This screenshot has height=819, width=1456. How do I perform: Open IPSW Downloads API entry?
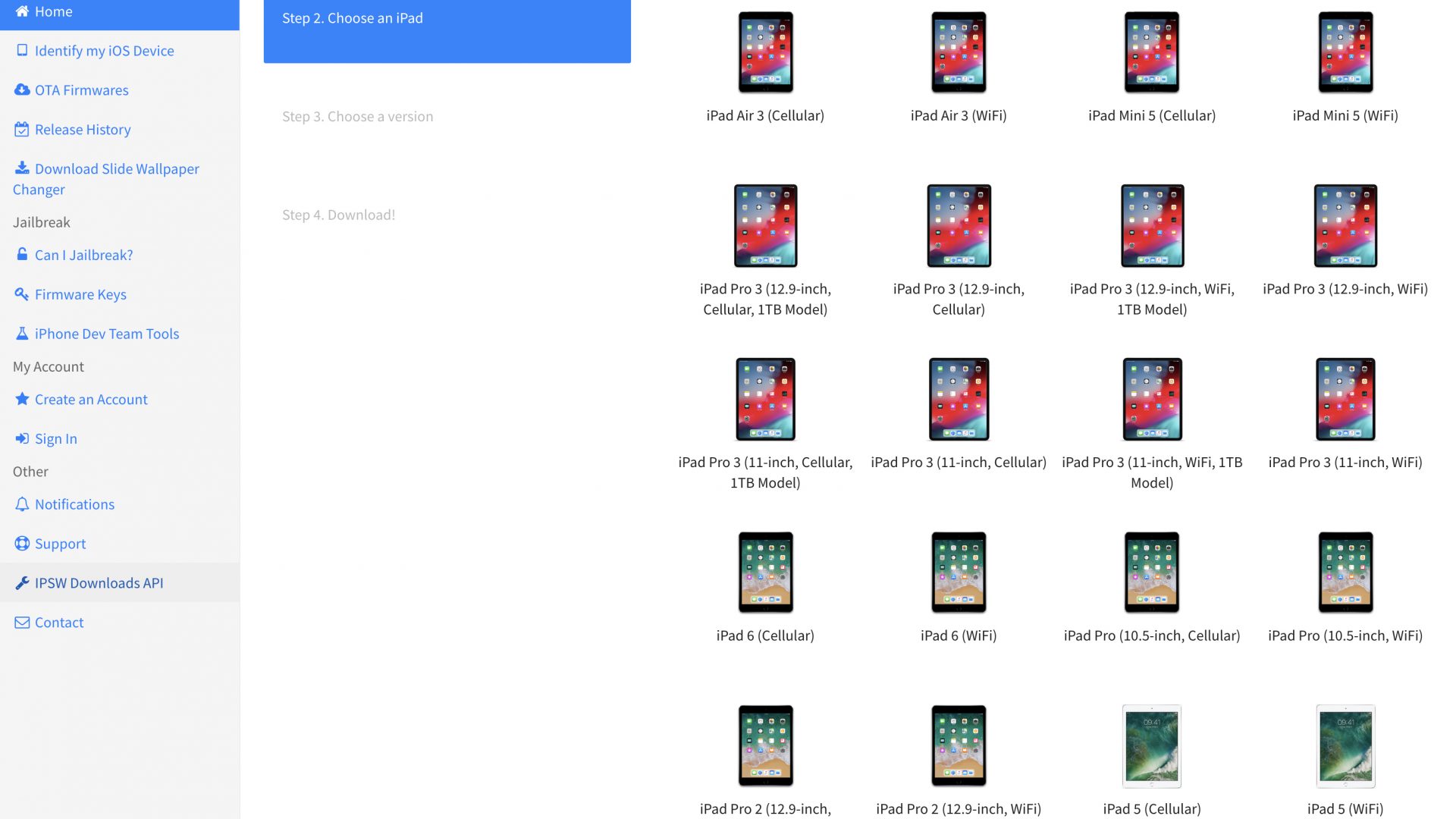[120, 582]
